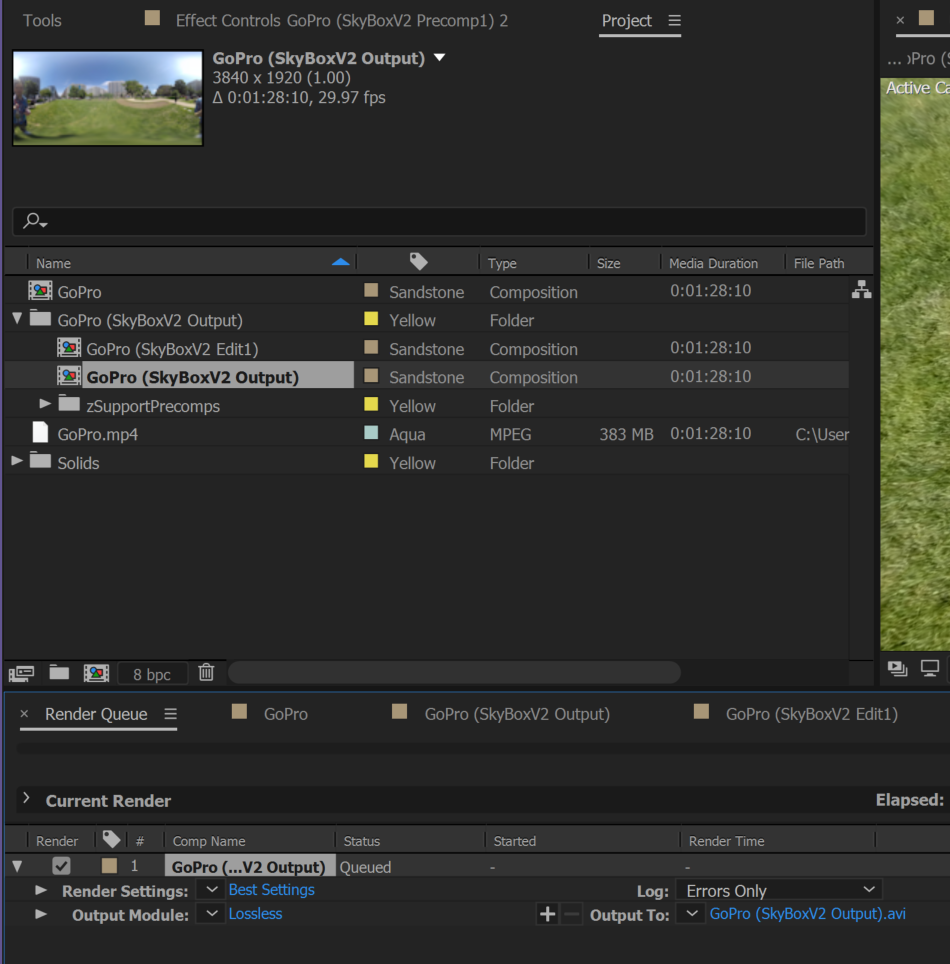This screenshot has height=964, width=950.
Task: Click the 8 bpc color depth button
Action: (x=152, y=674)
